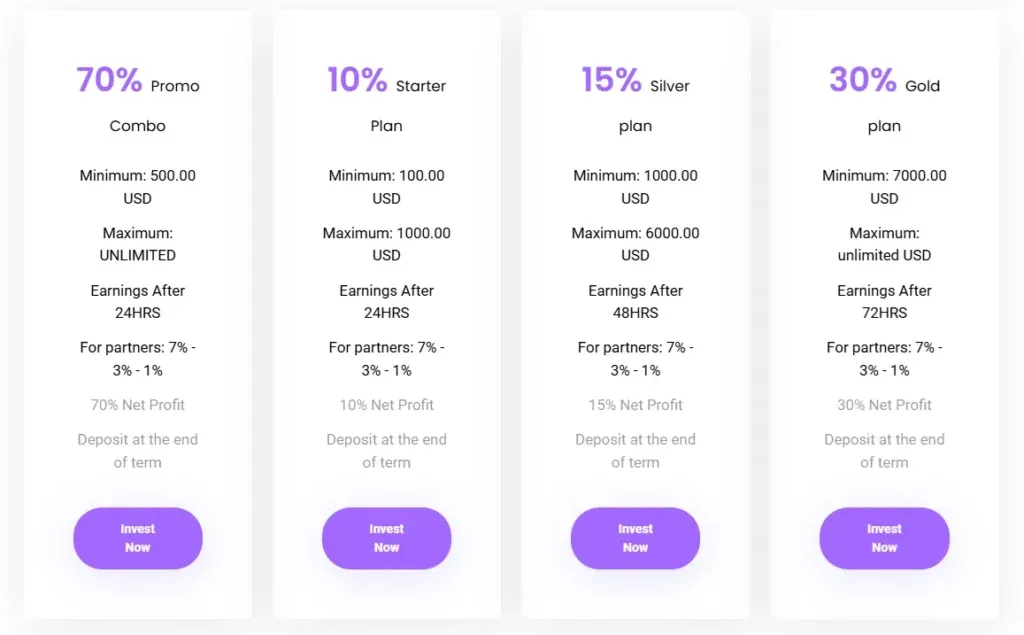This screenshot has width=1024, height=635.
Task: Click the 70% heading of the Promo card
Action: click(x=109, y=80)
